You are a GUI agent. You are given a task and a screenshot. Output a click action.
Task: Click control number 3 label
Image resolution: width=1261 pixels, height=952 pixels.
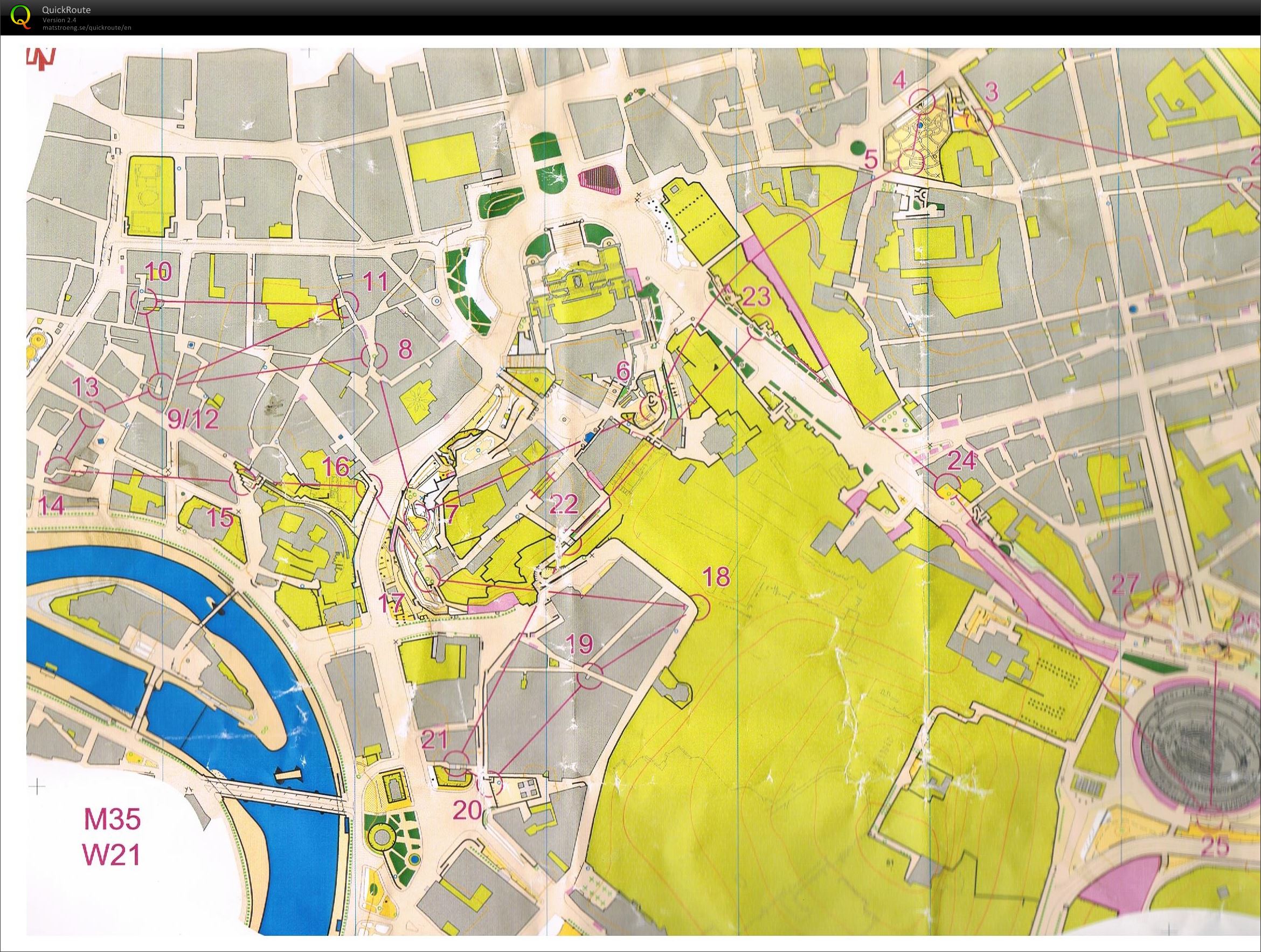coord(992,92)
